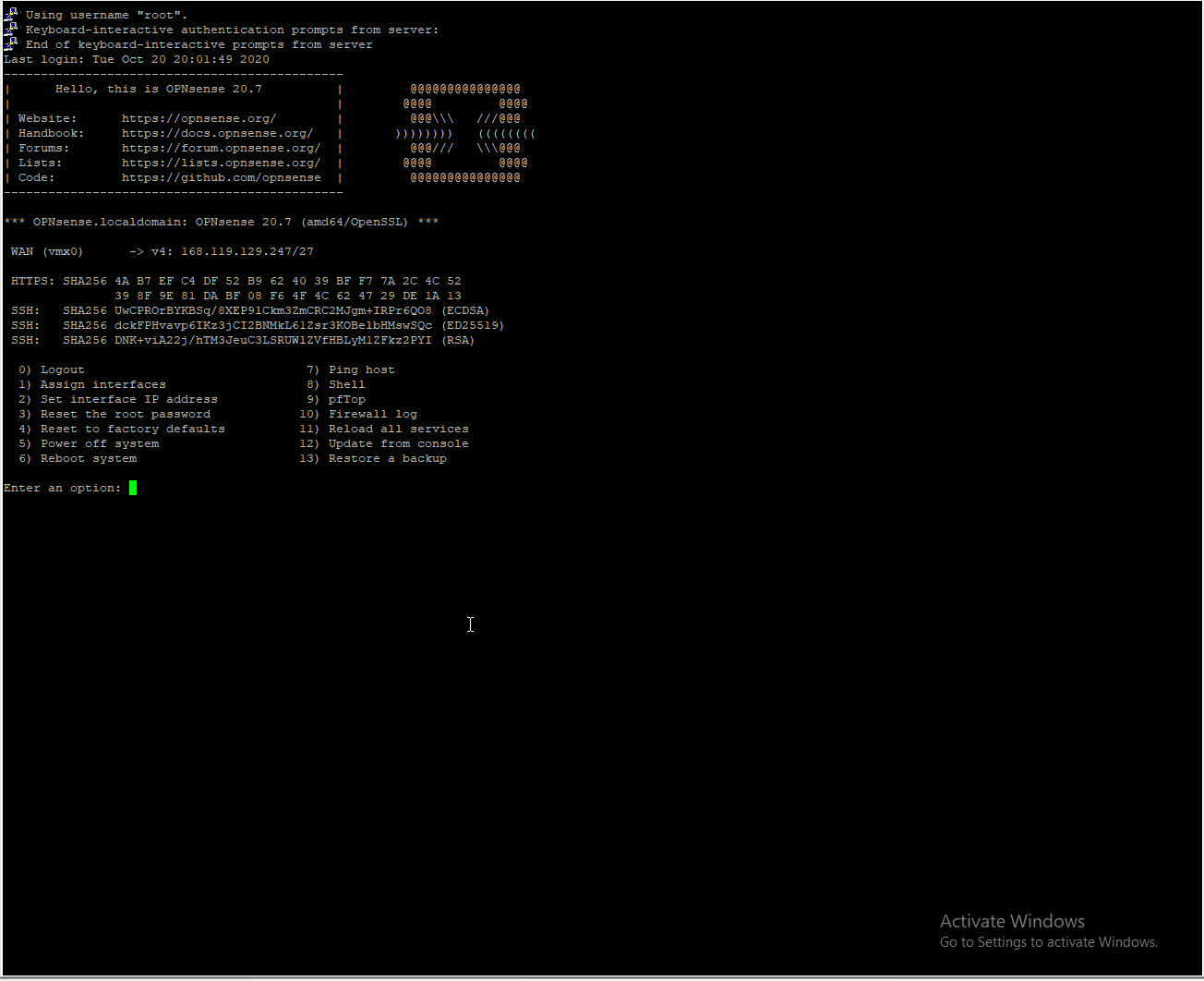Click the 'WAN (vmx0)' interface name

[x=47, y=251]
